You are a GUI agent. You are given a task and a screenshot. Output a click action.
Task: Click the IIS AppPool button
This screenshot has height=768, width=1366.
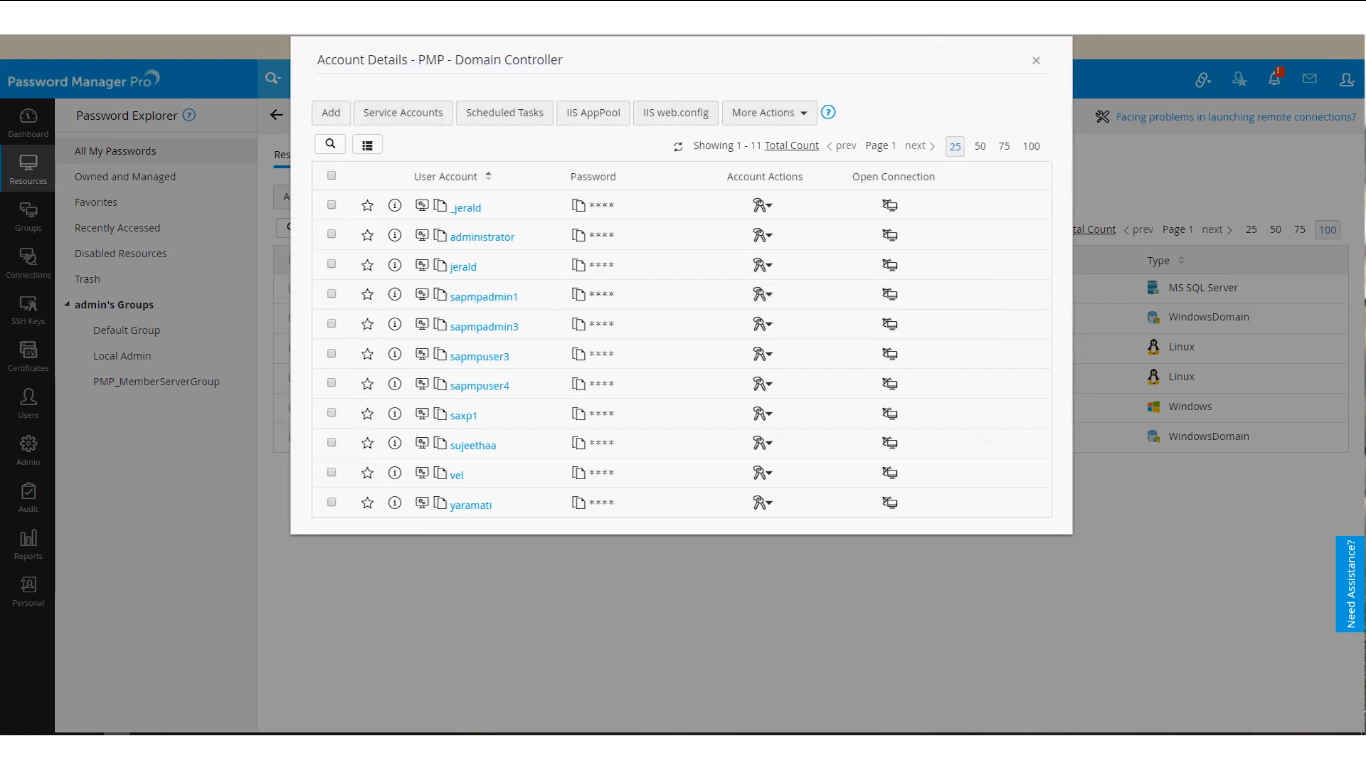click(594, 113)
